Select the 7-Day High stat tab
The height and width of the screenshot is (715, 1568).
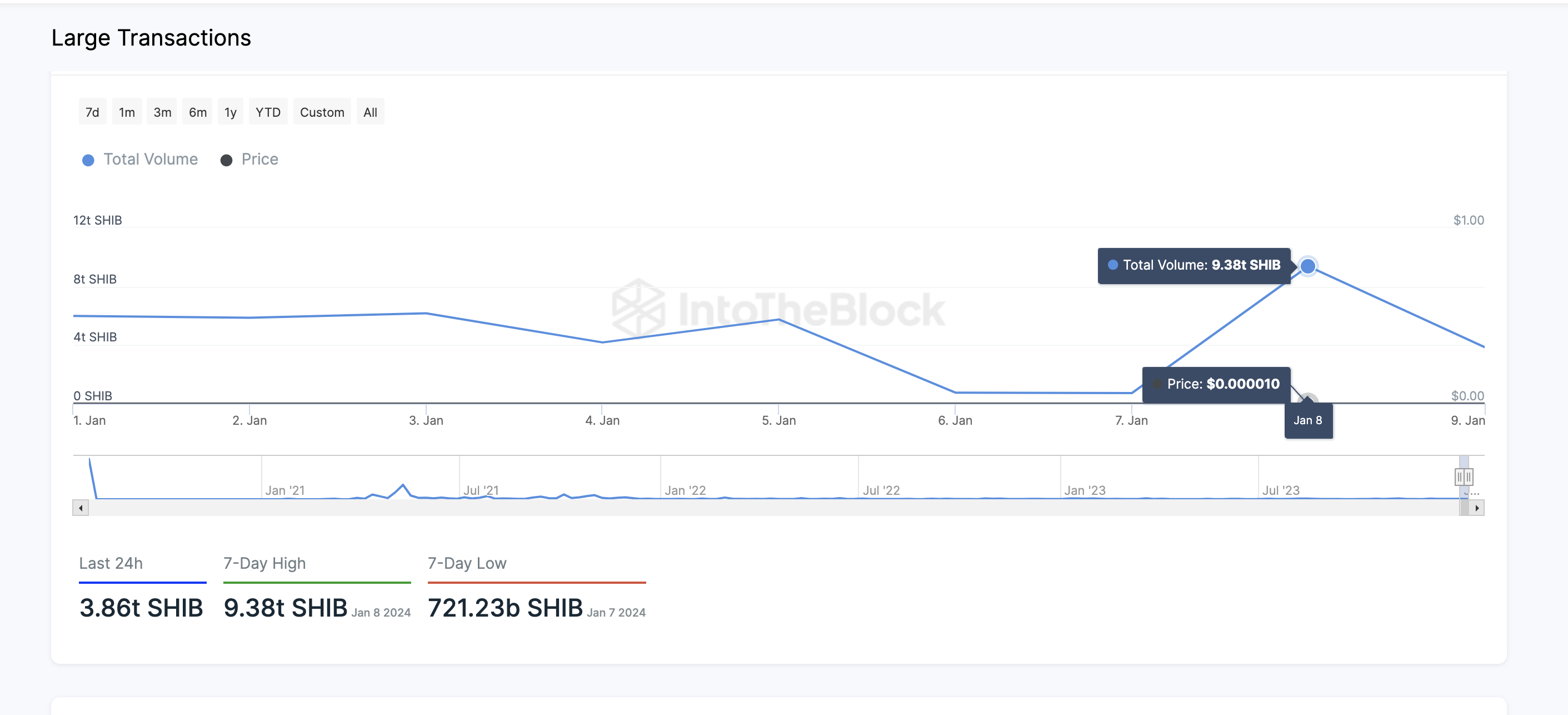[x=264, y=563]
